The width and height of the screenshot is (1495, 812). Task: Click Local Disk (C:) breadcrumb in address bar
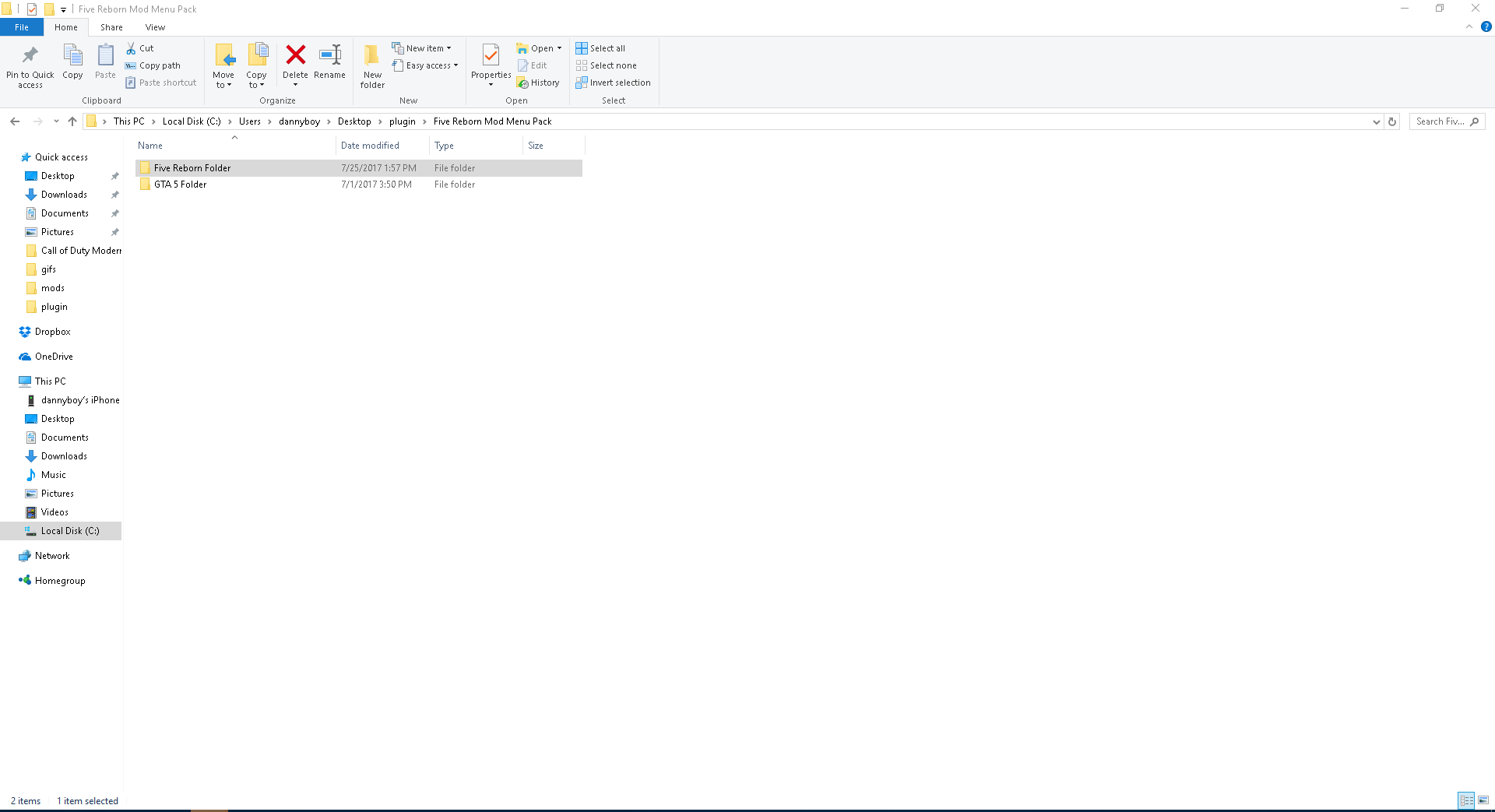(192, 121)
